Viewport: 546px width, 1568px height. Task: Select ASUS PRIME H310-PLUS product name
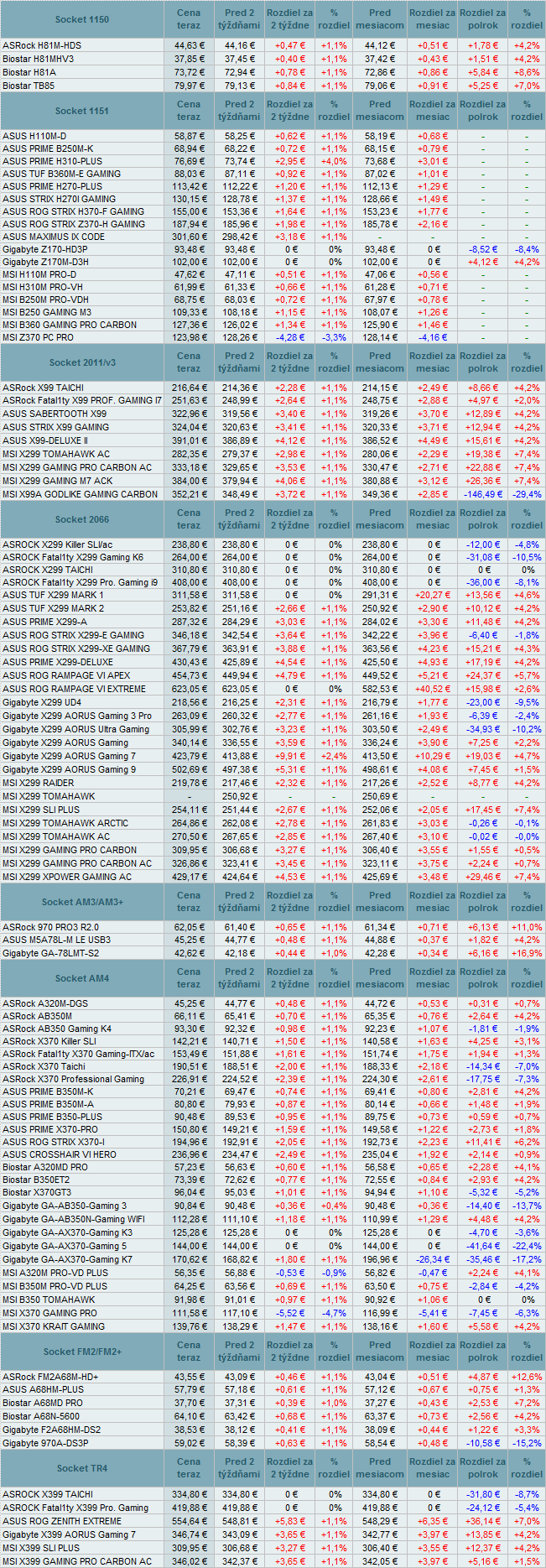[x=52, y=161]
